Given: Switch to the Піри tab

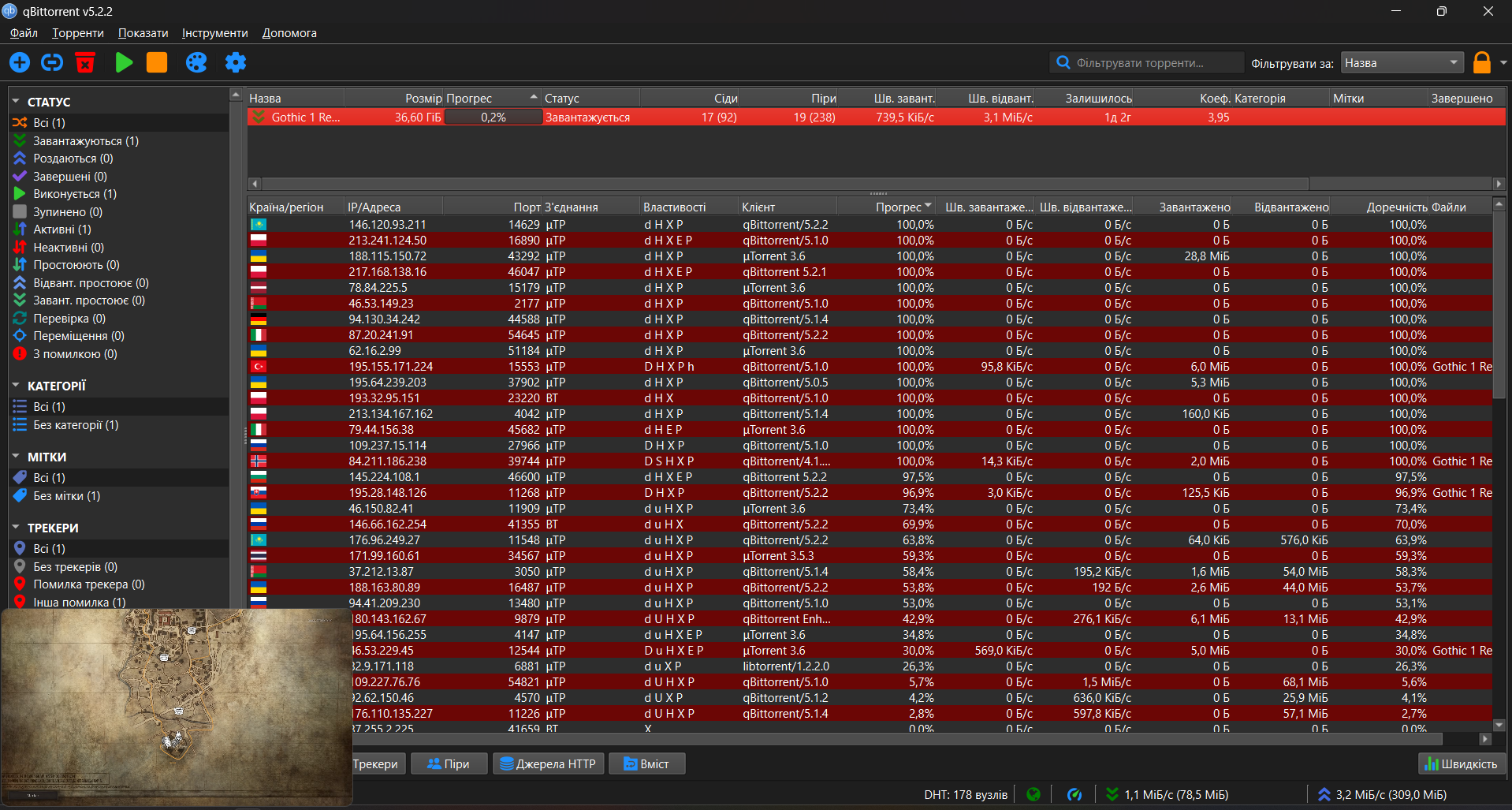Looking at the screenshot, I should tap(448, 763).
